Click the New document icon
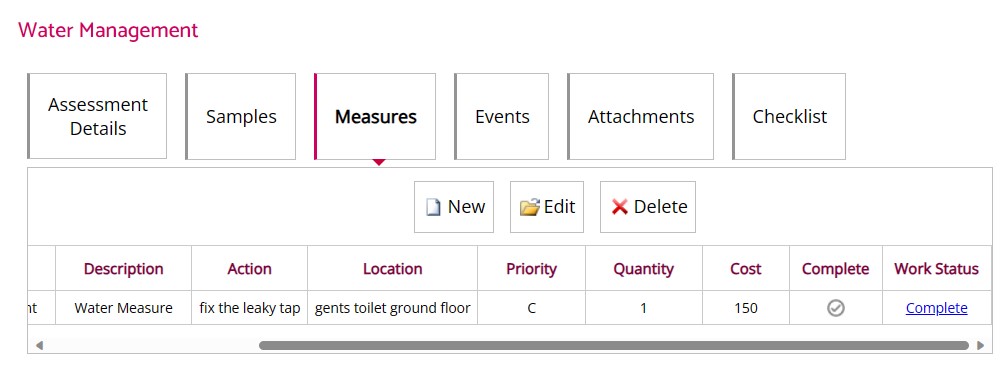 [x=433, y=207]
